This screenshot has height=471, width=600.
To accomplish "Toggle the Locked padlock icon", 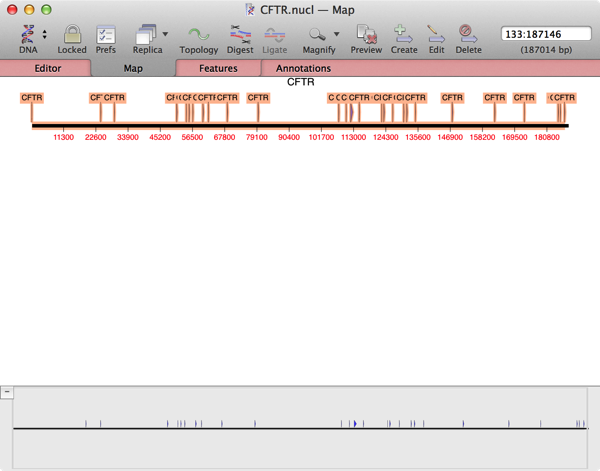I will click(x=71, y=34).
